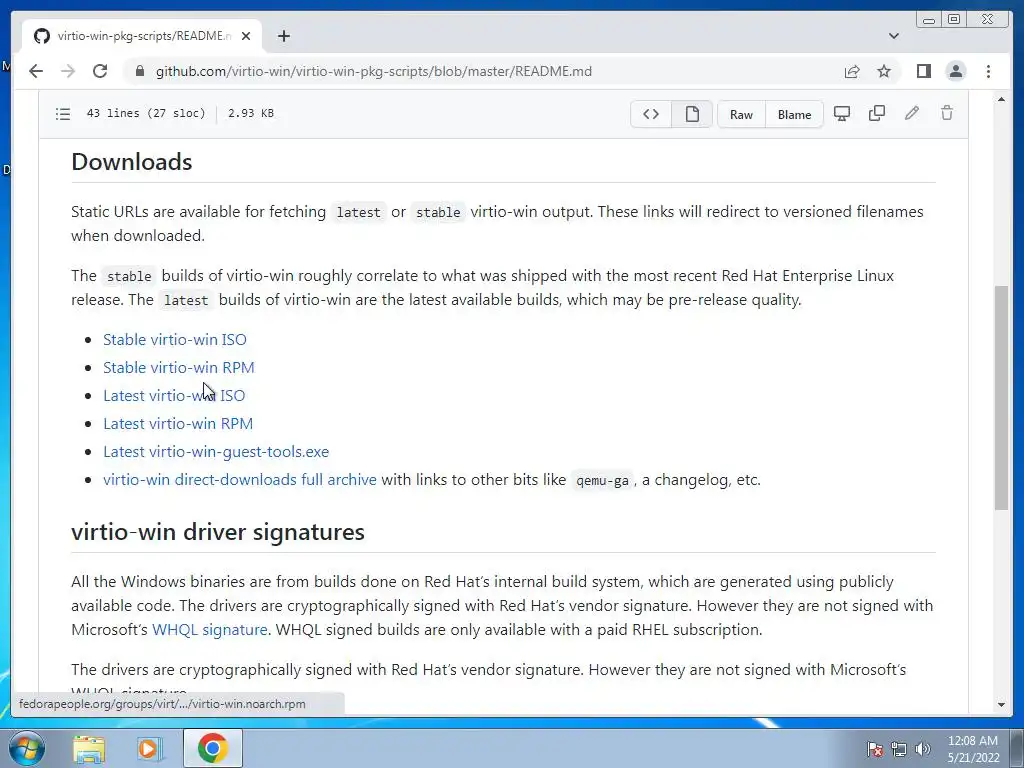Display the rendered file view
1024x768 pixels.
coord(692,114)
